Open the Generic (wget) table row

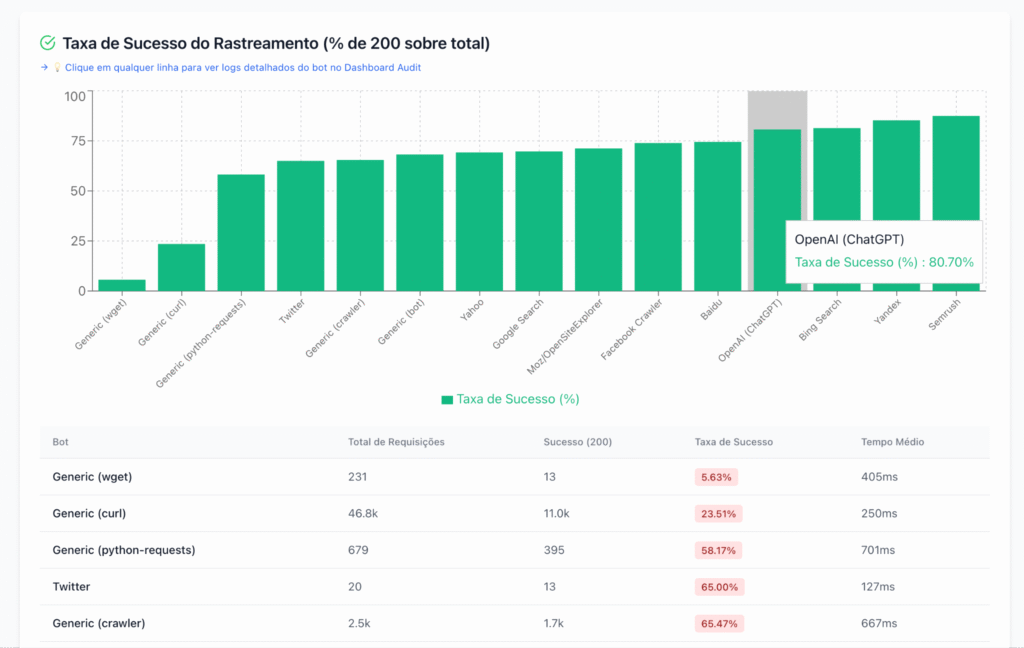pos(515,477)
